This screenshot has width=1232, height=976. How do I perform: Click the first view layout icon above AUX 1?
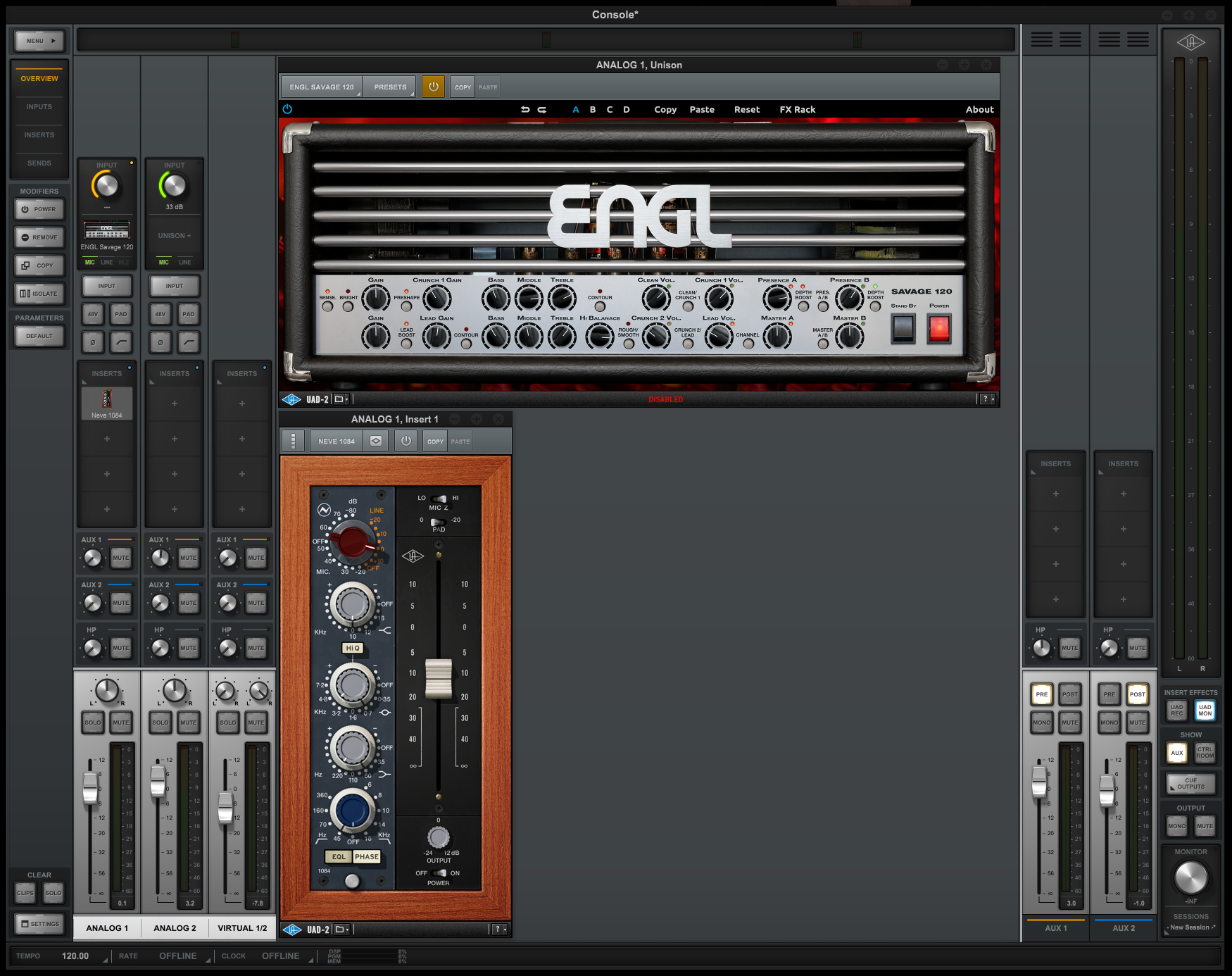click(x=1042, y=40)
